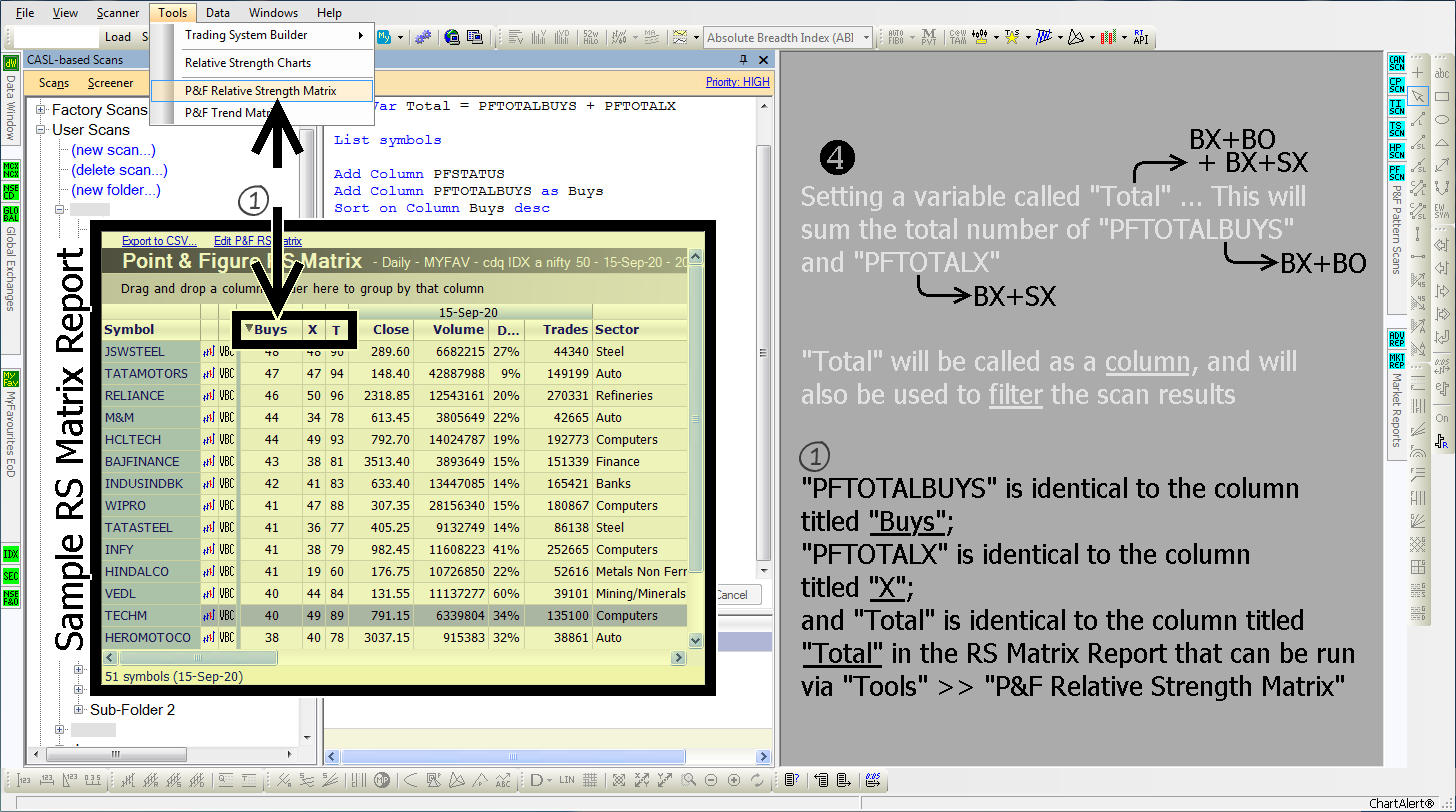1456x812 pixels.
Task: Click the (delete scan...) link
Action: pyautogui.click(x=119, y=170)
